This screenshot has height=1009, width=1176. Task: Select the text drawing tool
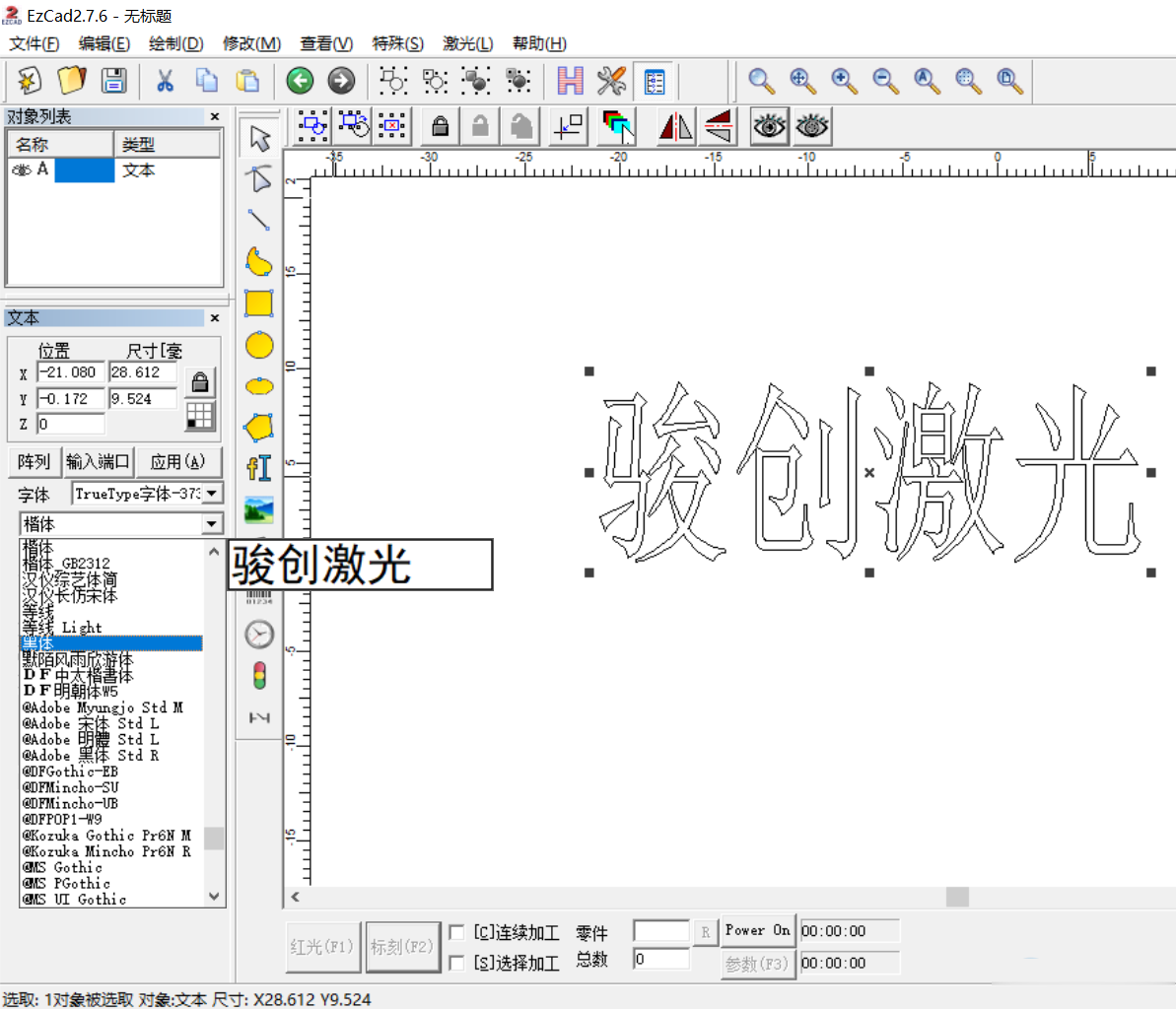pyautogui.click(x=259, y=468)
